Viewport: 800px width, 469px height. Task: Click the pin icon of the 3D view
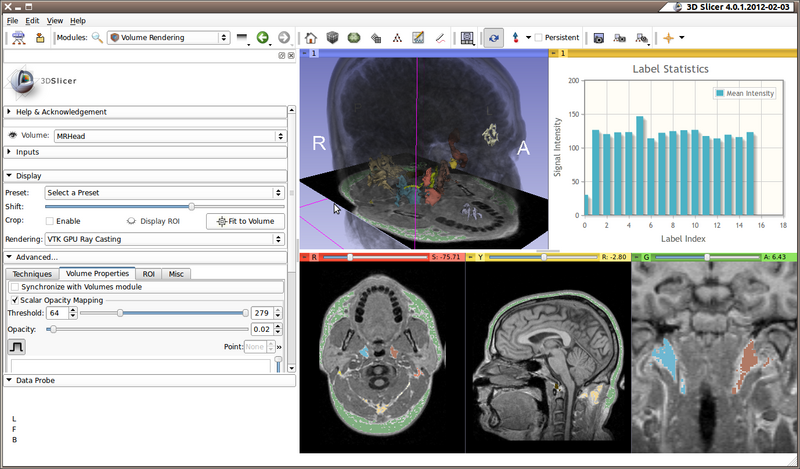[304, 53]
